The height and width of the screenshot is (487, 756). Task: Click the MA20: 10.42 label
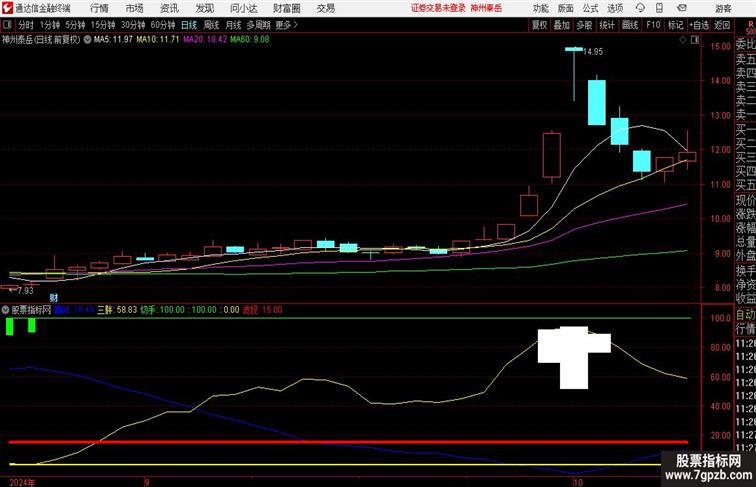[205, 40]
